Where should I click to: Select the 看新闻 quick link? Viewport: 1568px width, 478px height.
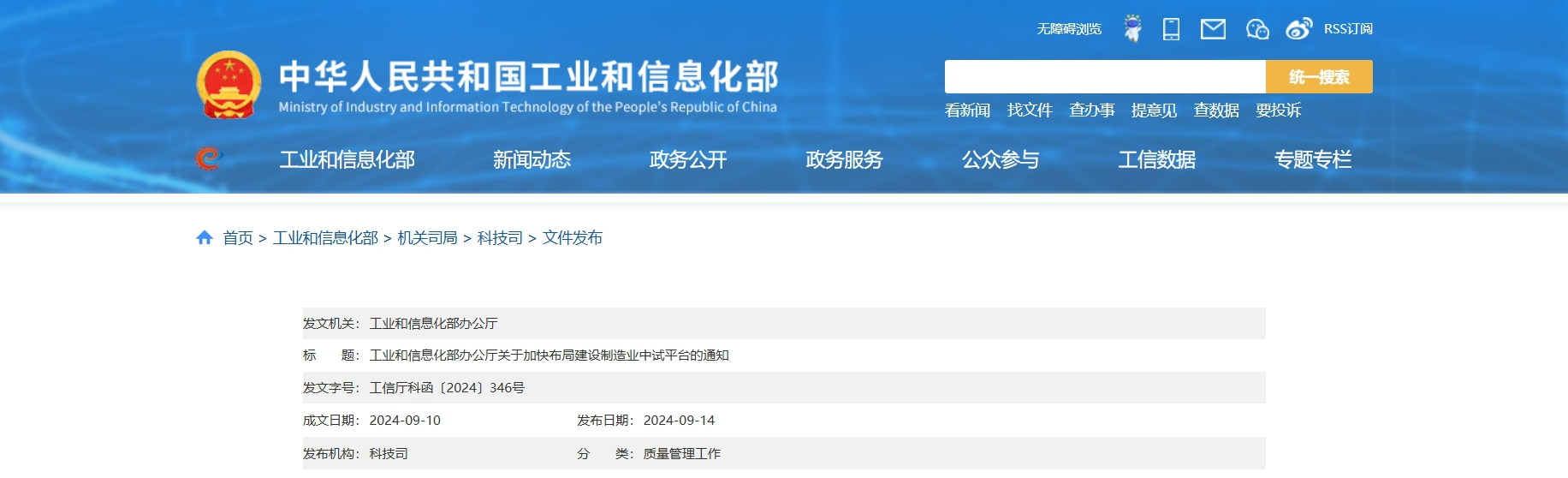[x=967, y=110]
